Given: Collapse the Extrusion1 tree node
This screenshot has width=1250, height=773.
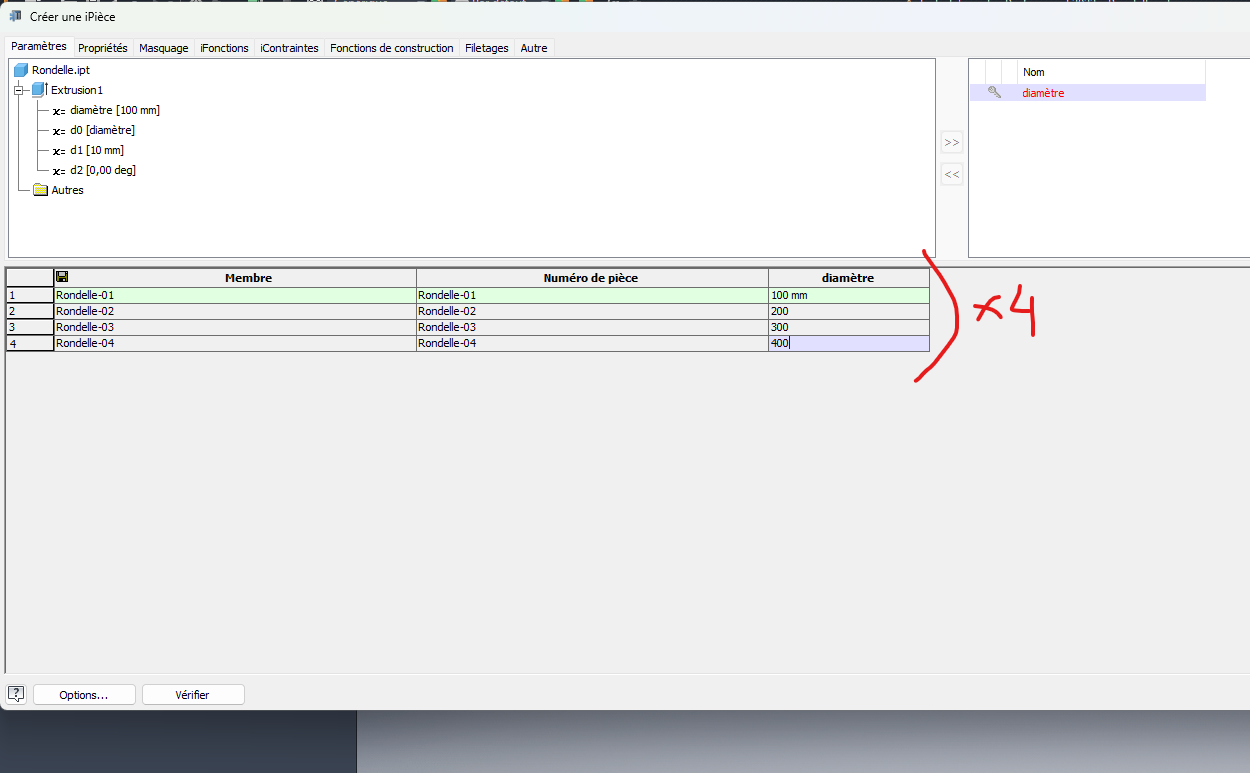Looking at the screenshot, I should (19, 90).
